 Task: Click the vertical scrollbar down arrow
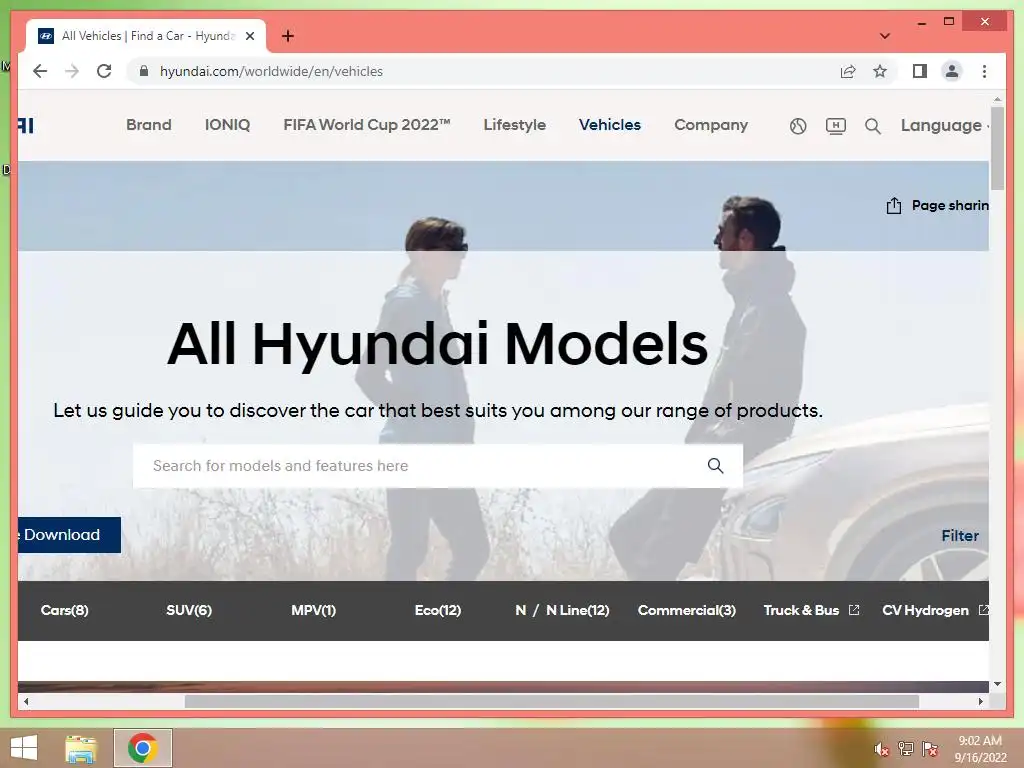[997, 684]
